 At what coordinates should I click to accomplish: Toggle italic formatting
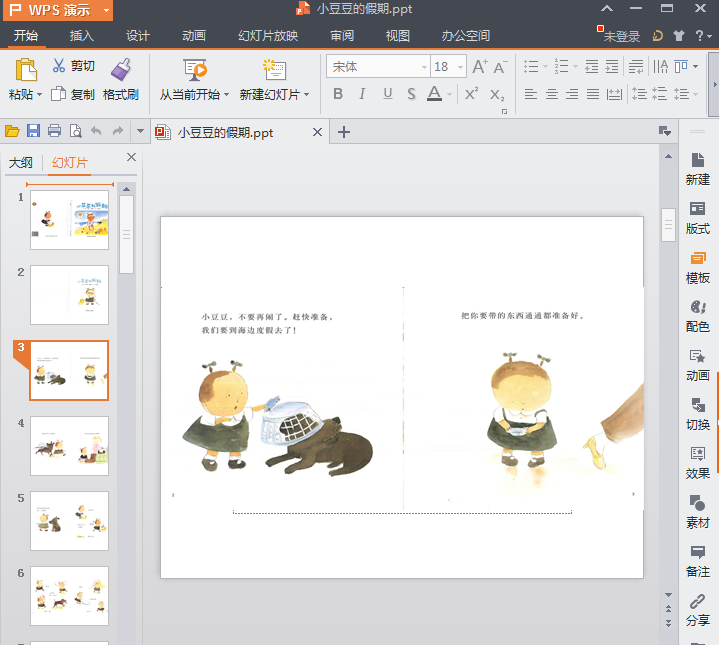(x=362, y=94)
